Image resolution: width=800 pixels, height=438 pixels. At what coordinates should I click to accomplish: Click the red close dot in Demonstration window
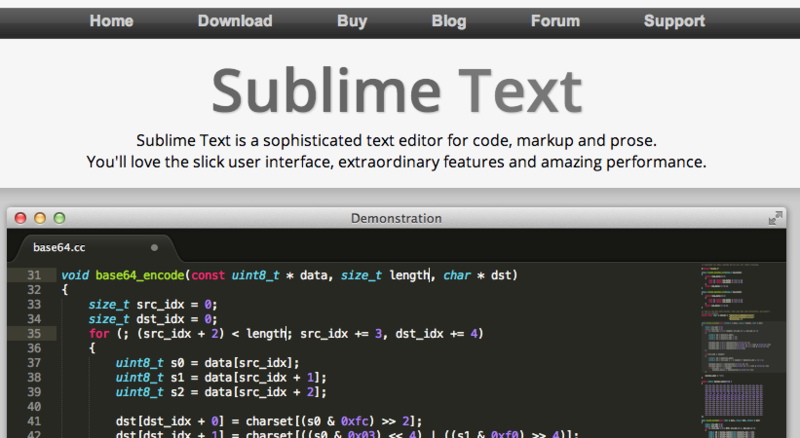click(20, 218)
